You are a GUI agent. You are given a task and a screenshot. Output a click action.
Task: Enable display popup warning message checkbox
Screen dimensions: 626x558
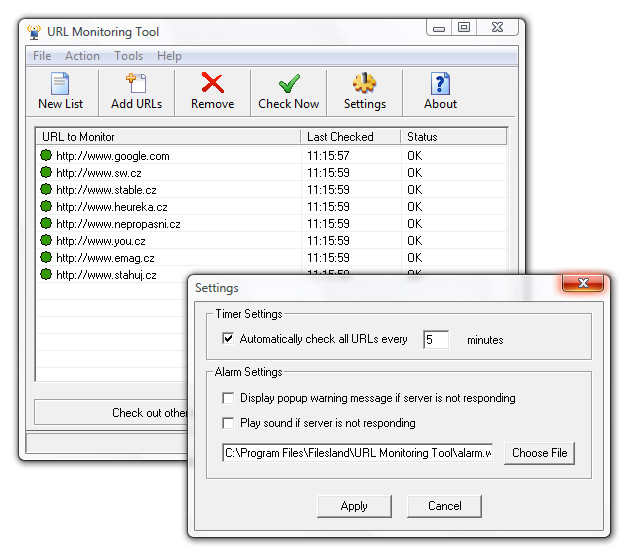(228, 398)
